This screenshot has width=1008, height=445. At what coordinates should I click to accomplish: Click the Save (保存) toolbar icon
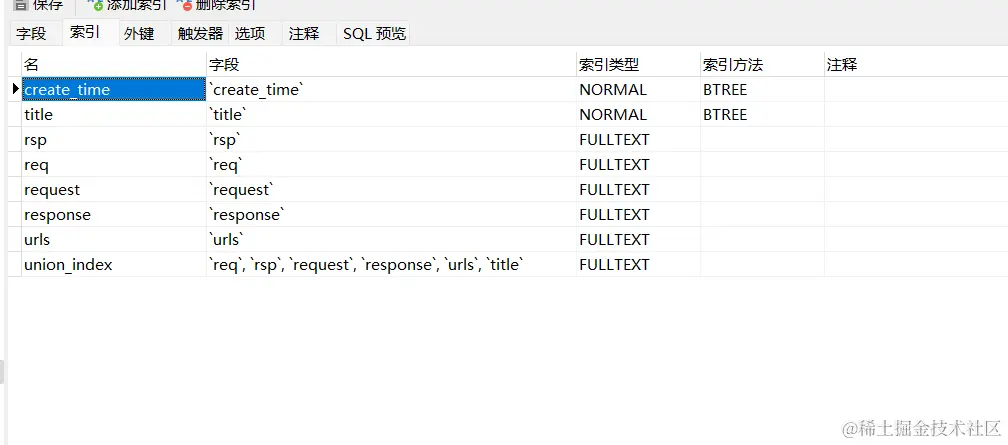pyautogui.click(x=20, y=5)
